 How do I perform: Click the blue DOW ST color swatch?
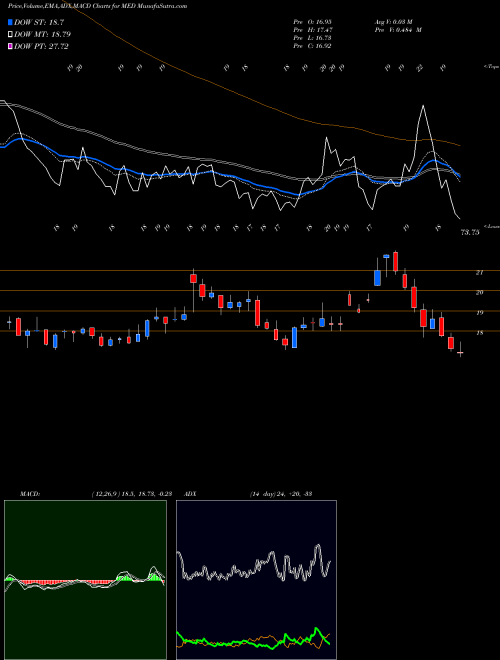click(x=10, y=22)
